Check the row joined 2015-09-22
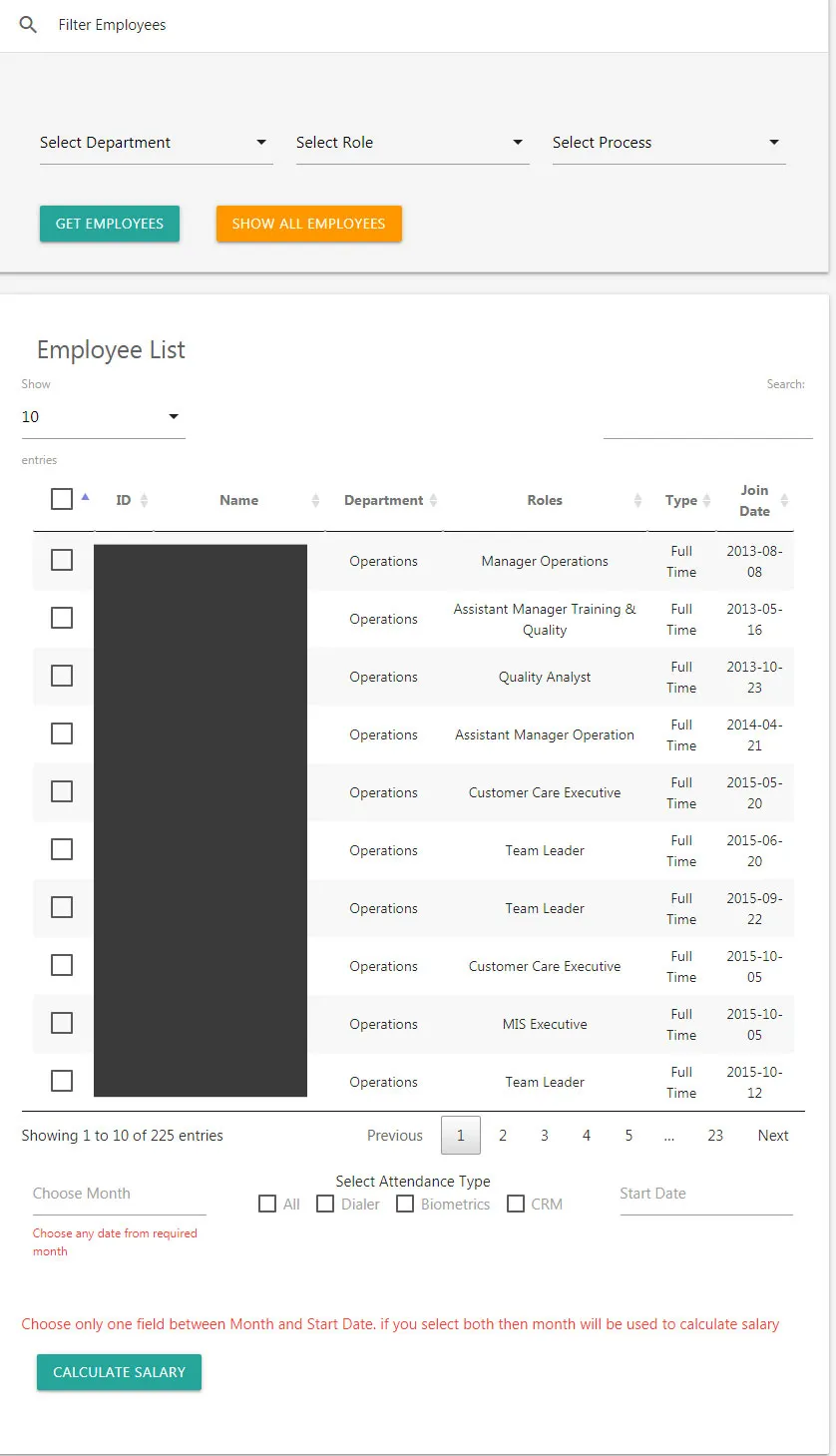 62,907
